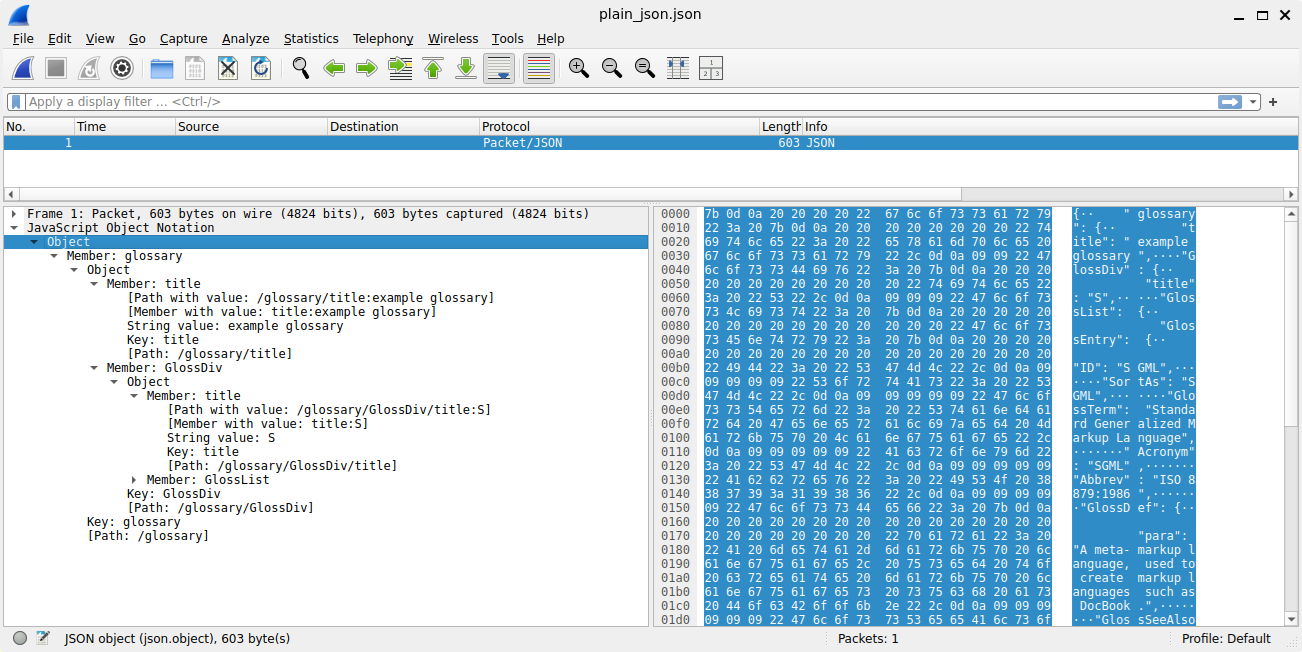Screen dimensions: 1302x652
Task: Jump to the last packet icon
Action: [466, 68]
